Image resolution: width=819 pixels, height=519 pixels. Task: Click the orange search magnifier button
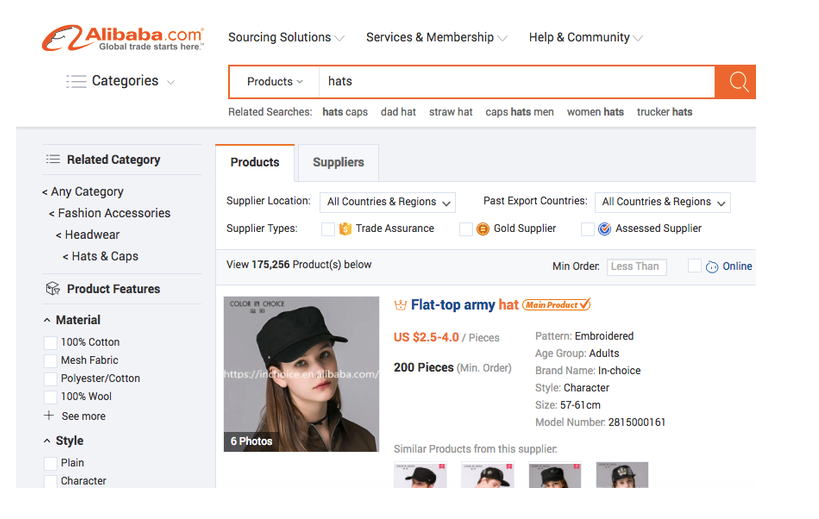click(735, 81)
